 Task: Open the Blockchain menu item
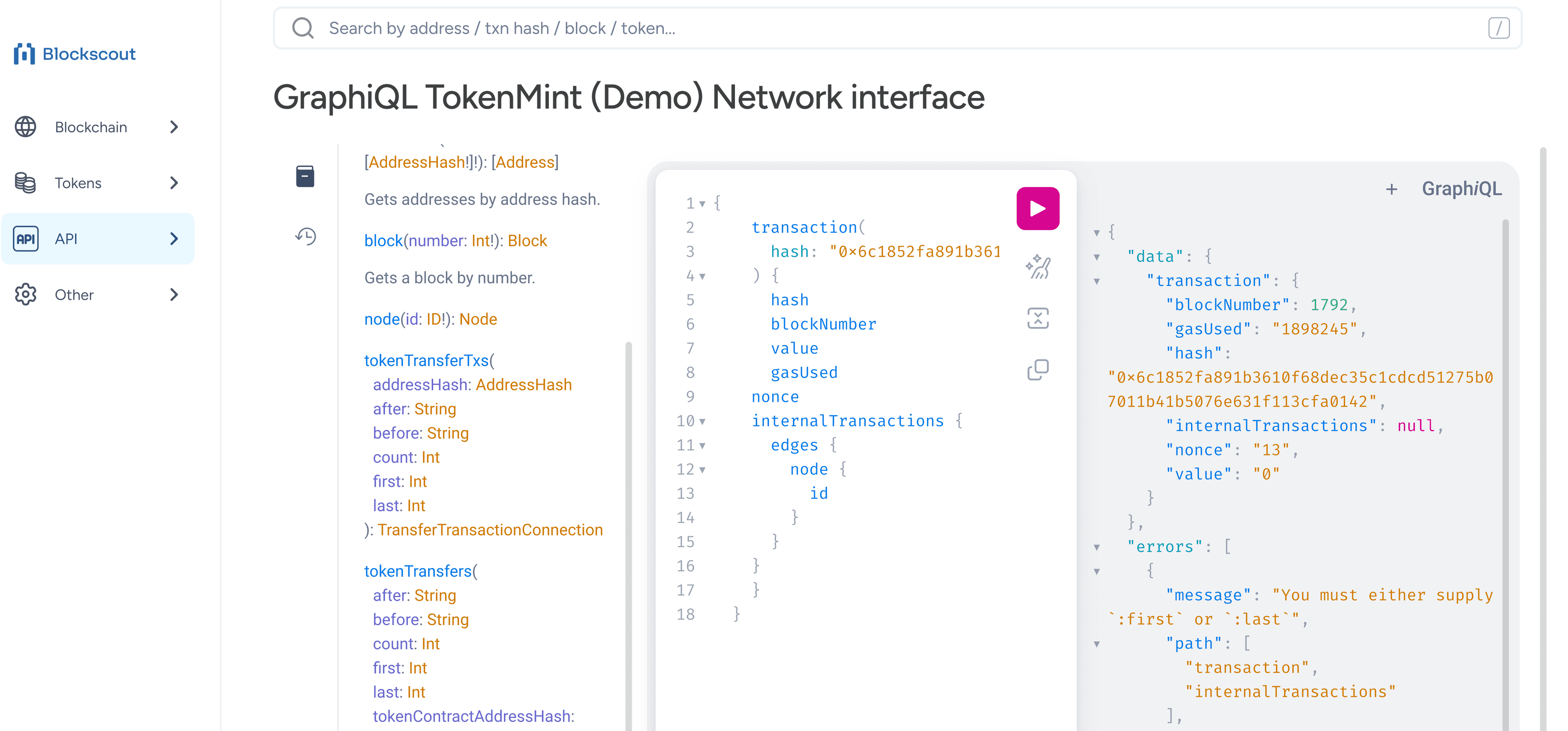tap(98, 127)
